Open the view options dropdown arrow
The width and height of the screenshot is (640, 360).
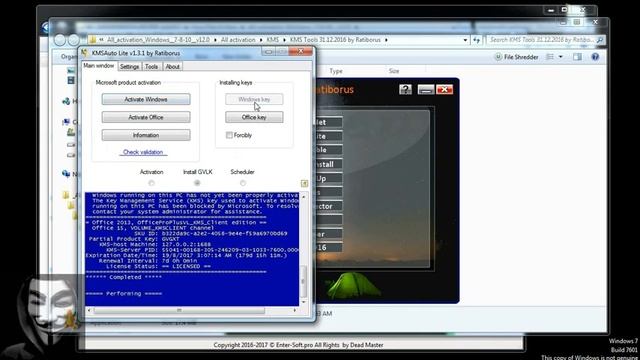pos(561,57)
